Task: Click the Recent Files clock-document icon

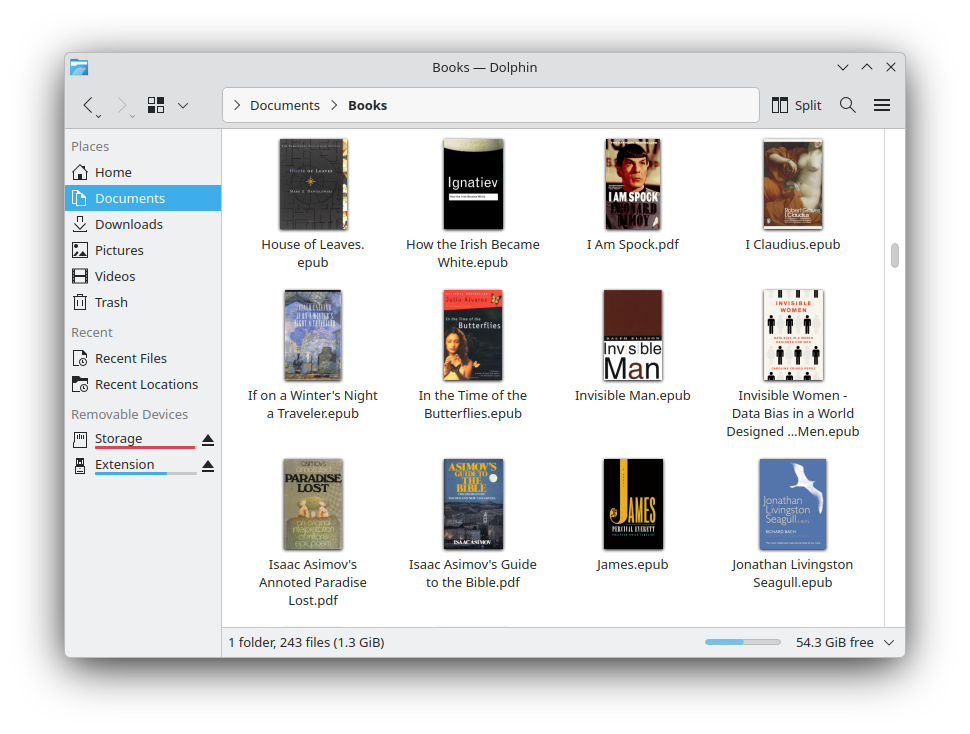Action: pos(80,358)
